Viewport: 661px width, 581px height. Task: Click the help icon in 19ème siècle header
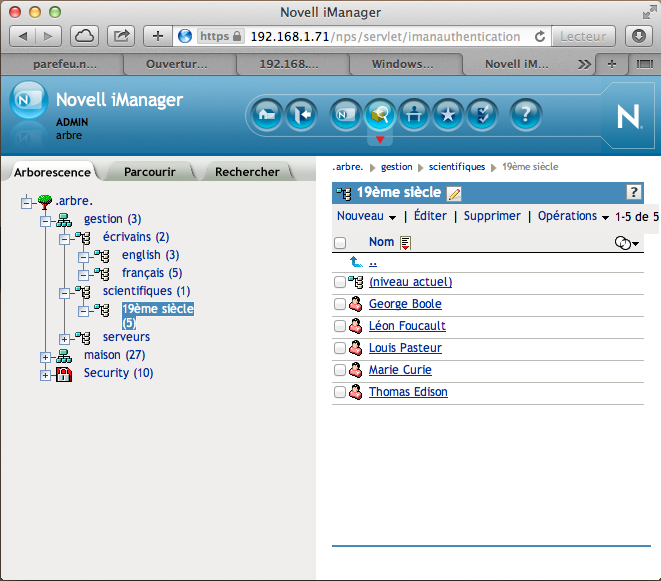pyautogui.click(x=634, y=192)
